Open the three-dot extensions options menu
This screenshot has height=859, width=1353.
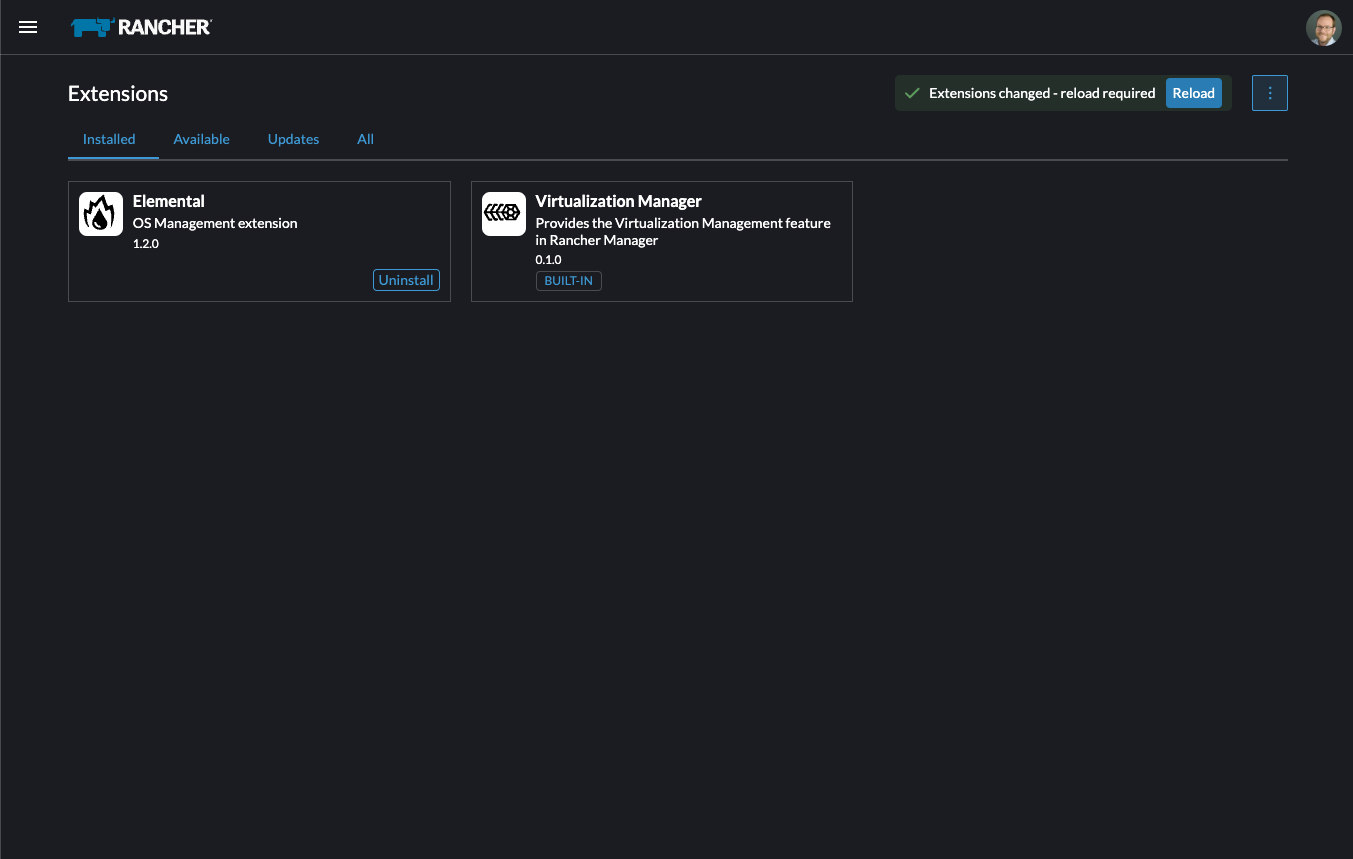(1269, 93)
